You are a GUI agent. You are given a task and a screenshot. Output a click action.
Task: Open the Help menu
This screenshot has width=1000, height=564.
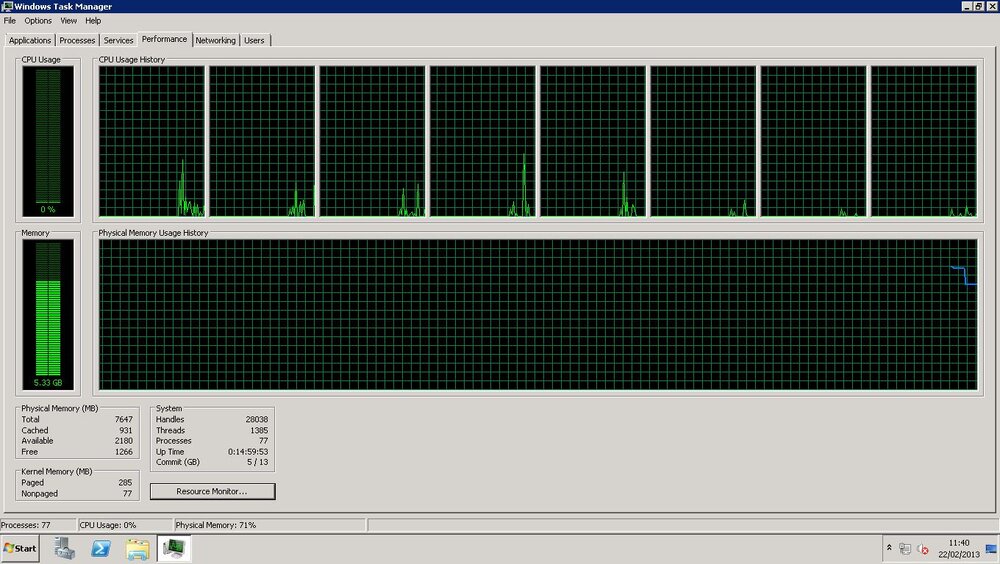coord(93,20)
